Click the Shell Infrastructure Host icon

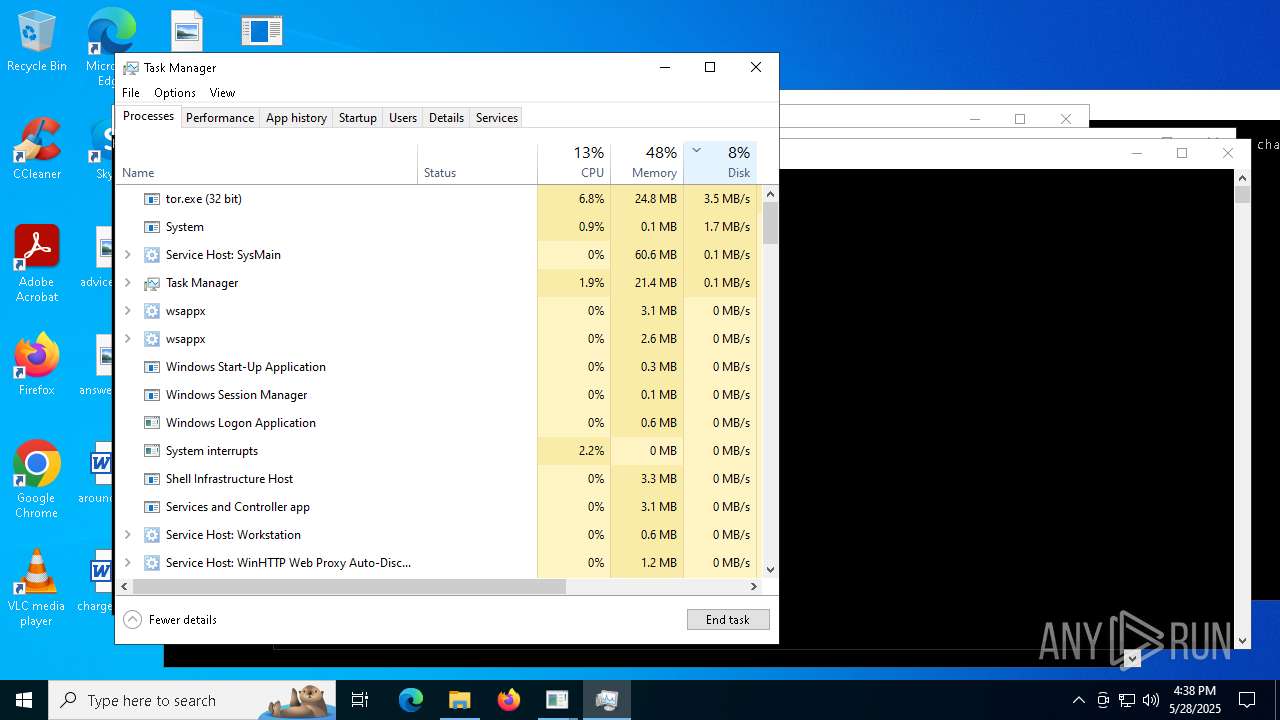[x=152, y=479]
